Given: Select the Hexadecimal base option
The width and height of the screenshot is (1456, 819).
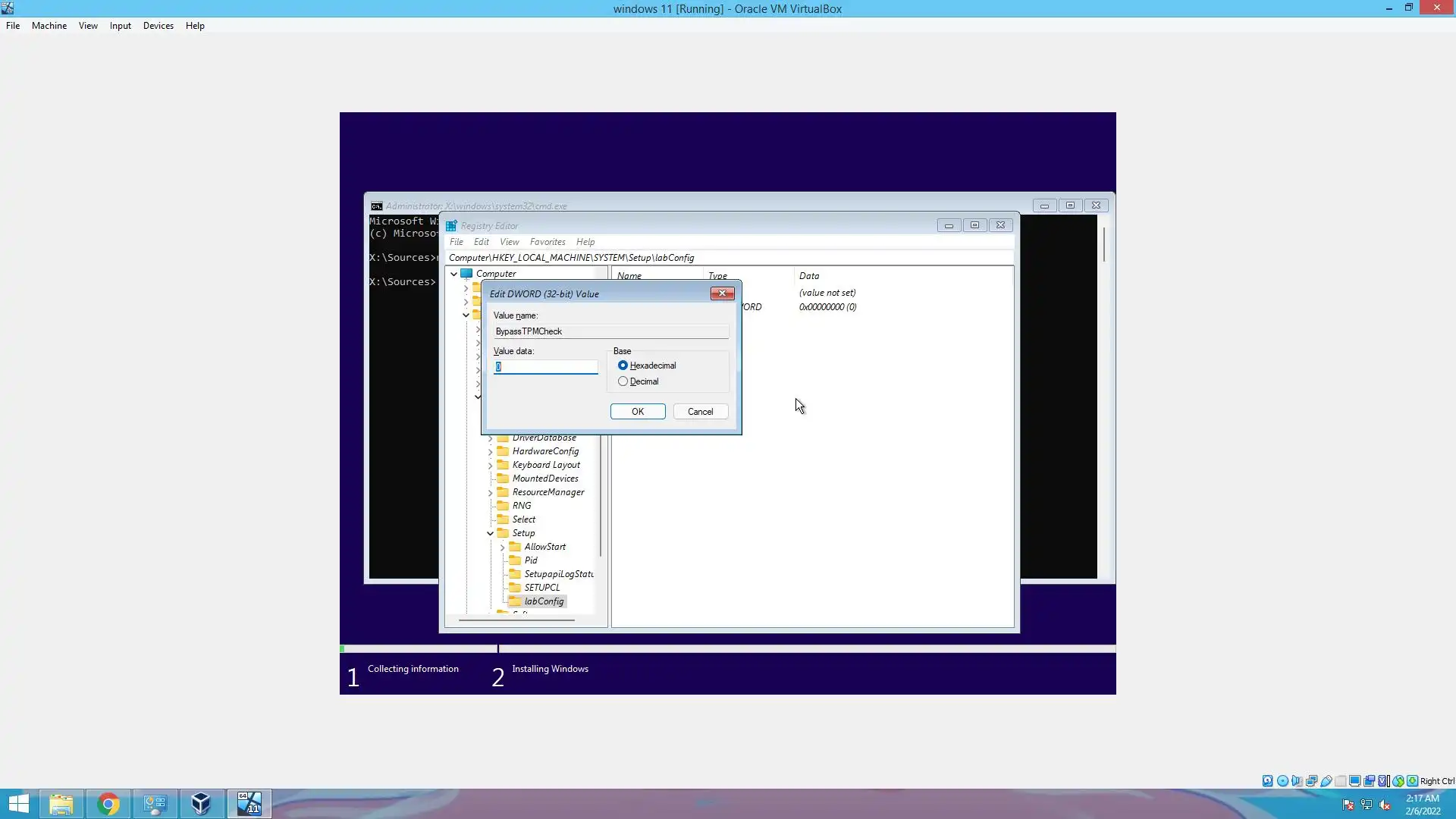Looking at the screenshot, I should 623,366.
